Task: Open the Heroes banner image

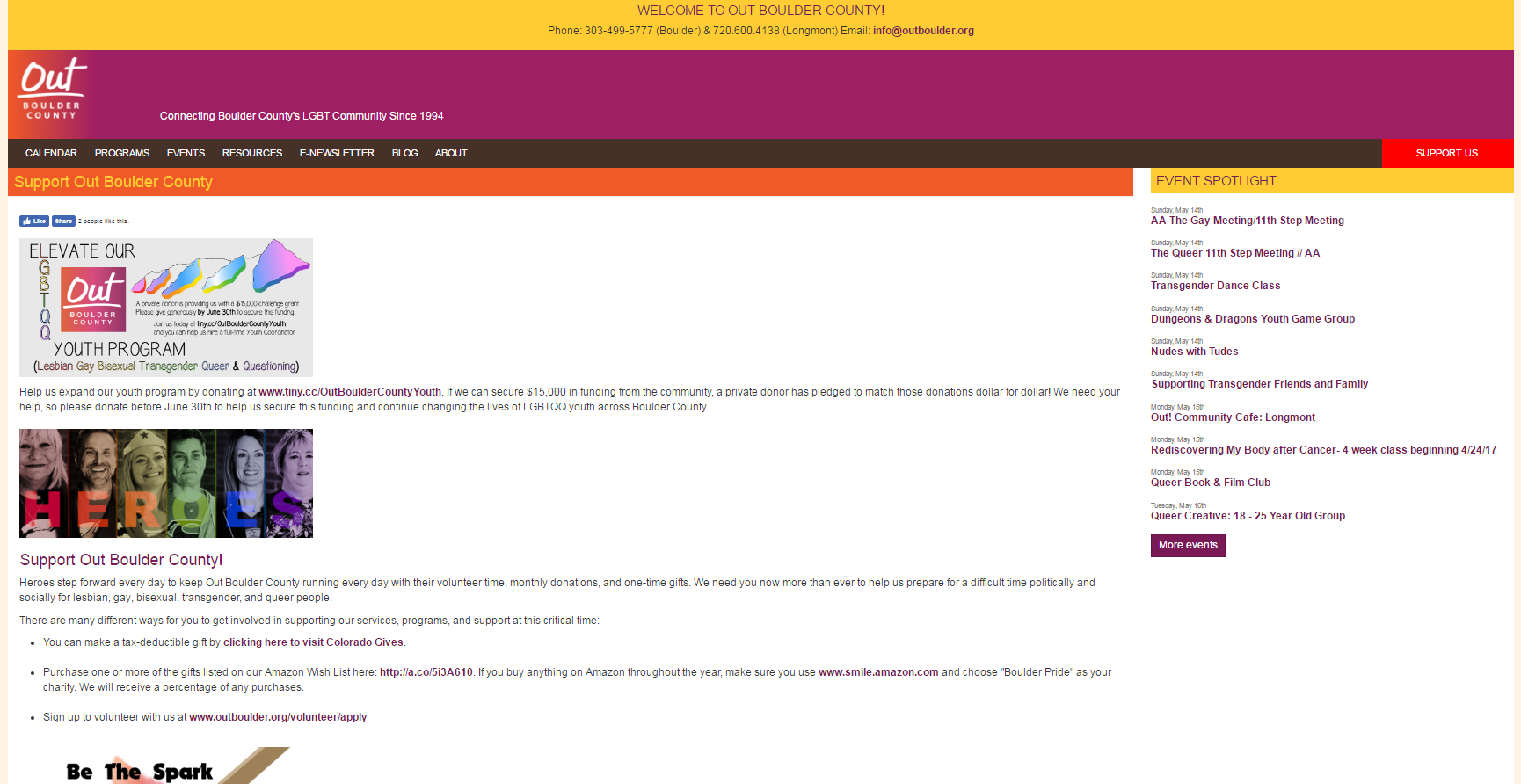Action: tap(166, 483)
